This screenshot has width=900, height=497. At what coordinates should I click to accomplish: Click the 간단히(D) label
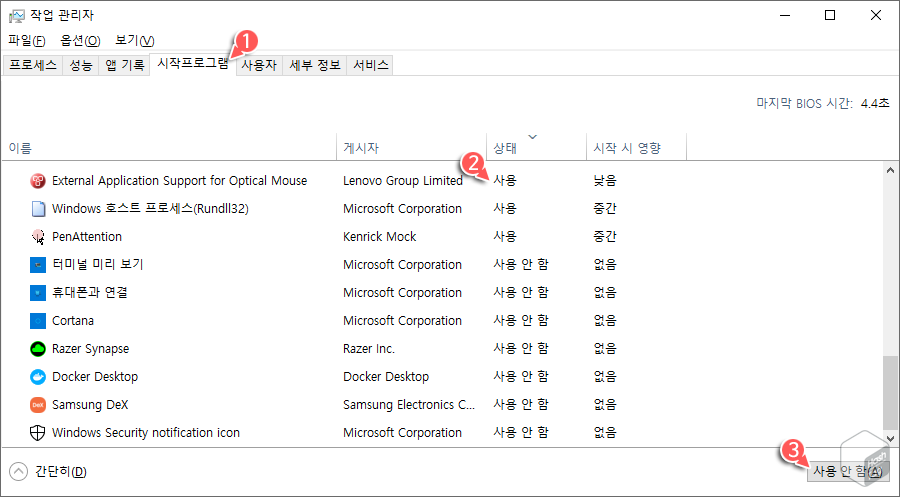(x=60, y=472)
